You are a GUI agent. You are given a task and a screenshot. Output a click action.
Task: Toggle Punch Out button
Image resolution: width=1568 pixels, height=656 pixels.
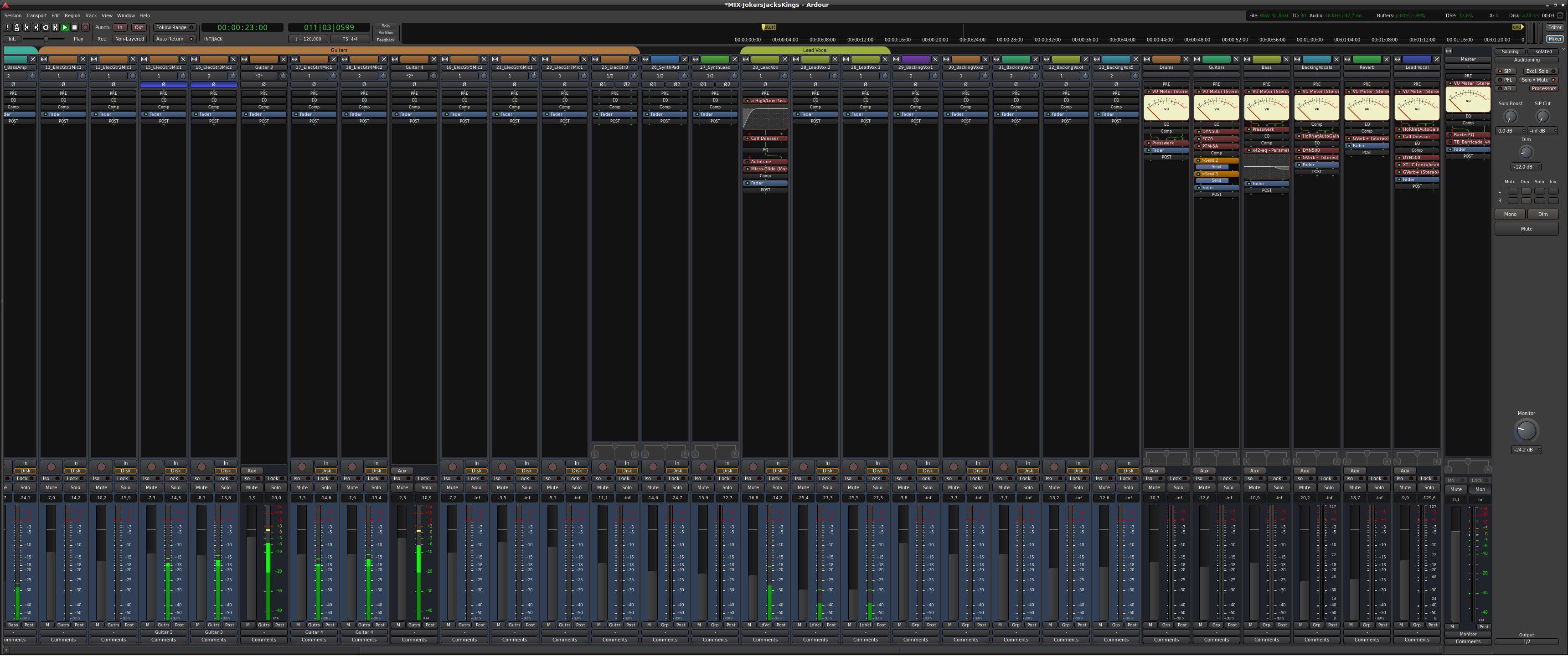coord(139,27)
